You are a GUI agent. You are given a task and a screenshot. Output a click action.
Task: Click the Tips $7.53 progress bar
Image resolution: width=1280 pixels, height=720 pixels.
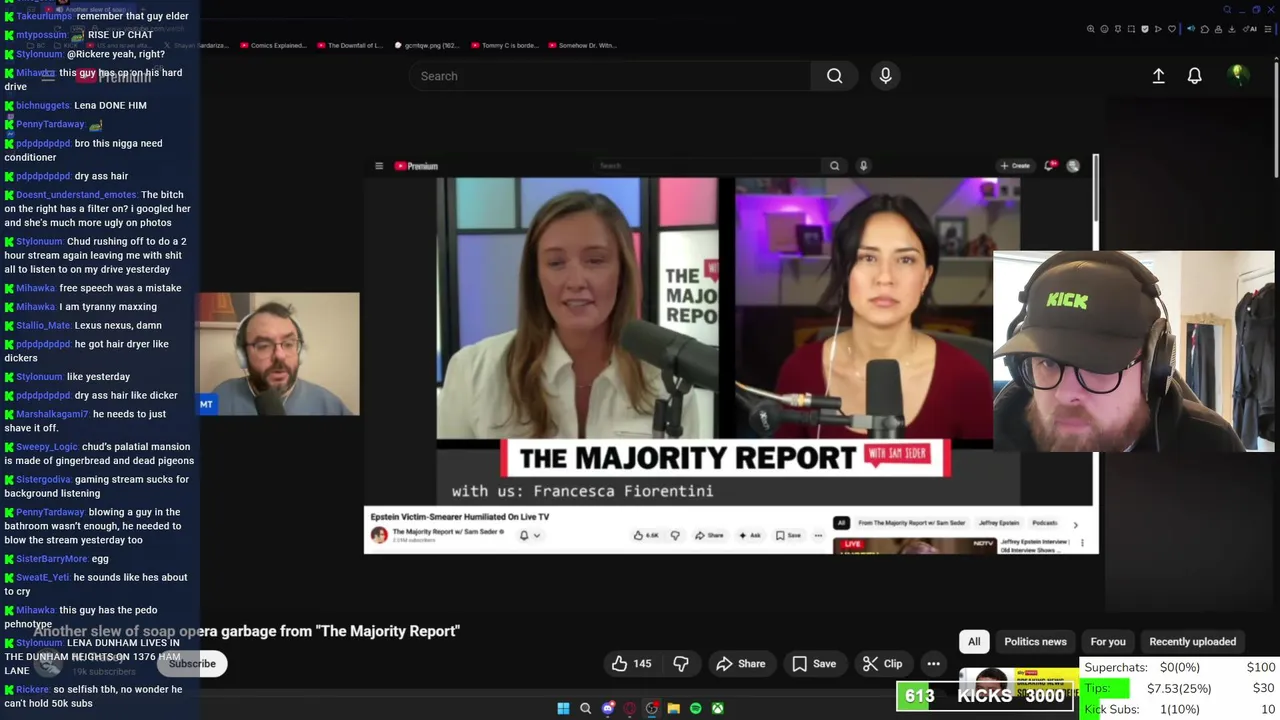tap(1180, 688)
